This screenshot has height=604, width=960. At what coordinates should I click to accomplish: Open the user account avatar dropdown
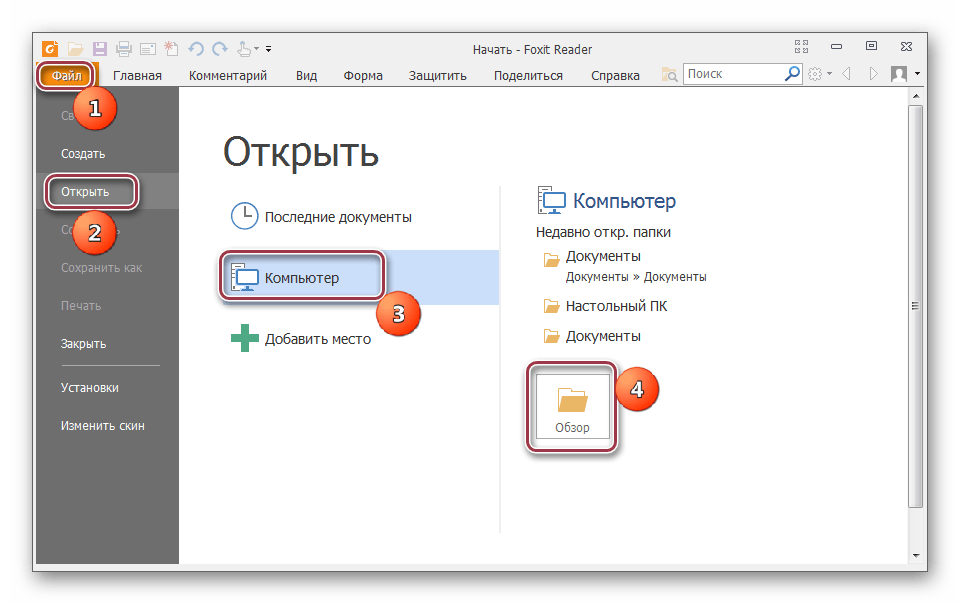pos(904,74)
